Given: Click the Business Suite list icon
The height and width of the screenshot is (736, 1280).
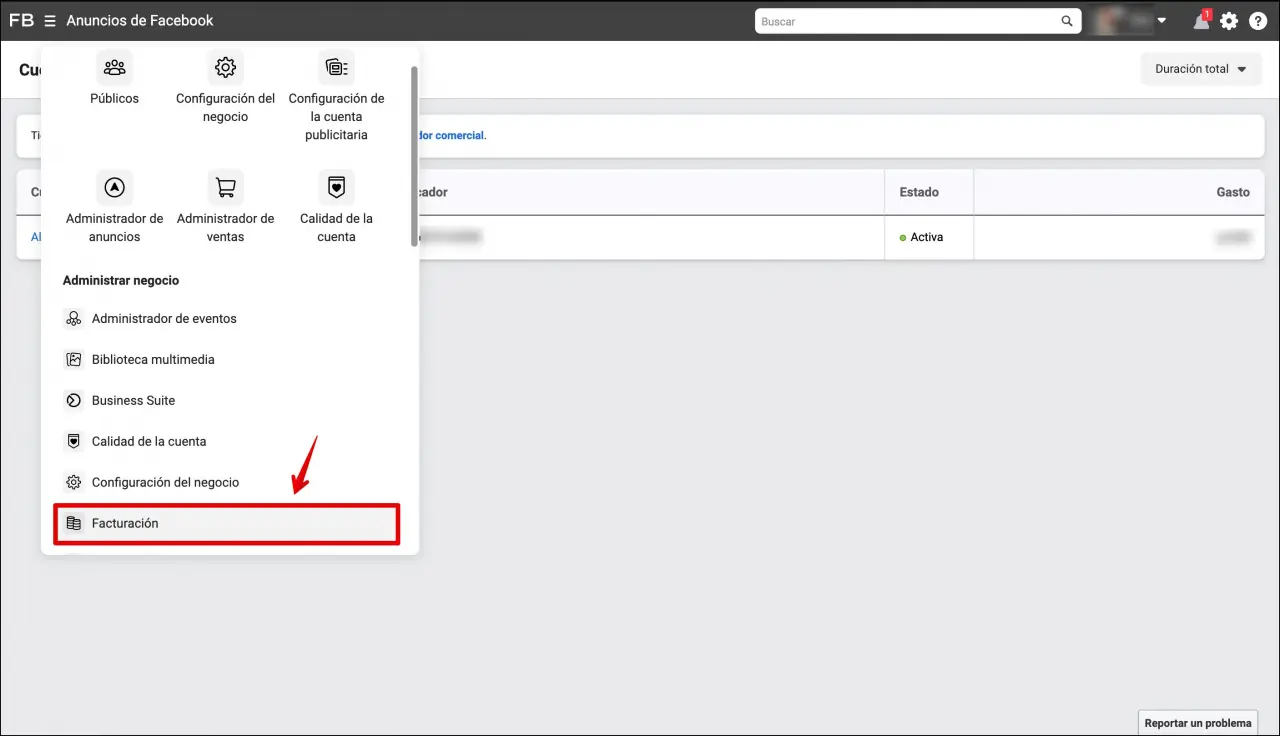Looking at the screenshot, I should (x=73, y=401).
